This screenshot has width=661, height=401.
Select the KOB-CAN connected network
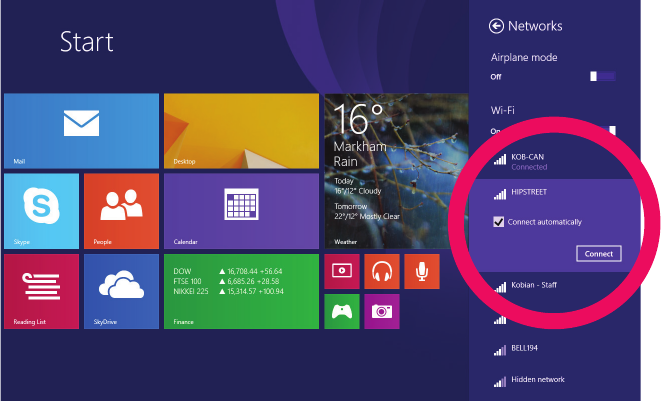click(554, 161)
